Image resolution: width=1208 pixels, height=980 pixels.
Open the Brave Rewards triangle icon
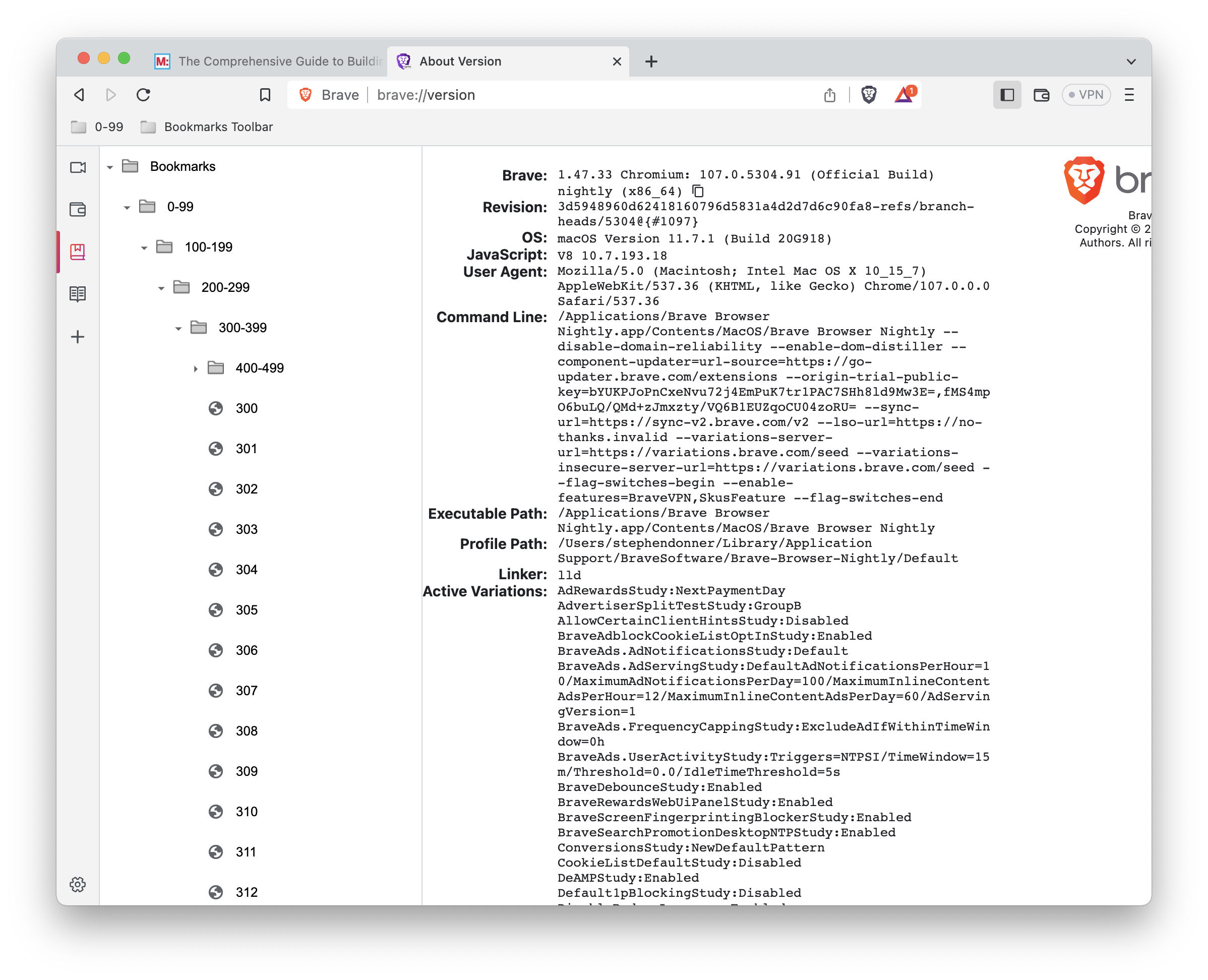[x=904, y=95]
